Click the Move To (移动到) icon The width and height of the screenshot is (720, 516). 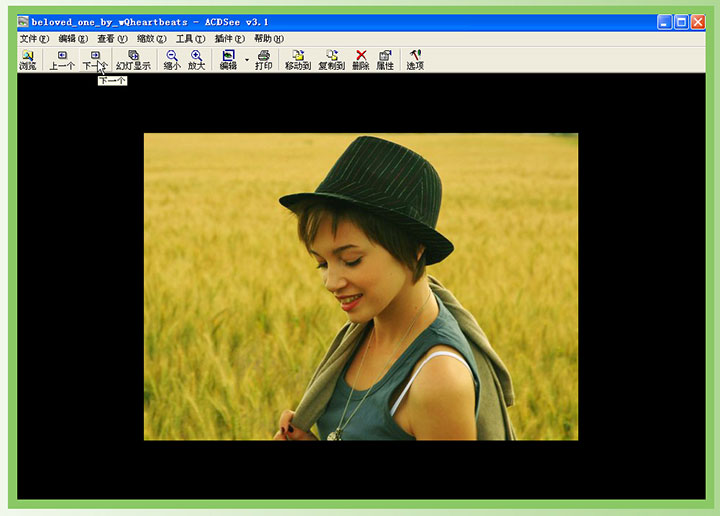tap(298, 60)
